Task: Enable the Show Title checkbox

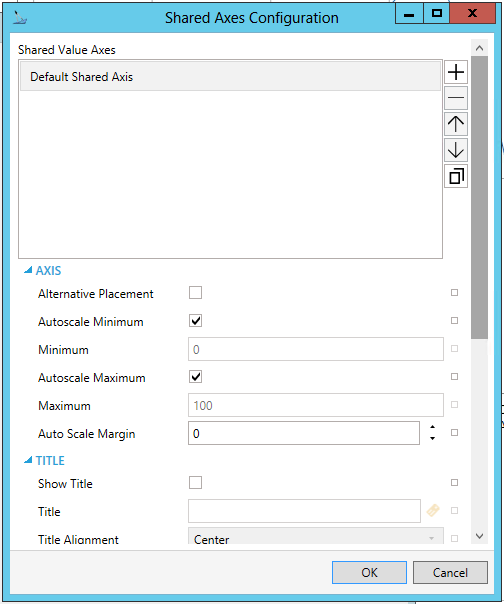Action: point(195,482)
